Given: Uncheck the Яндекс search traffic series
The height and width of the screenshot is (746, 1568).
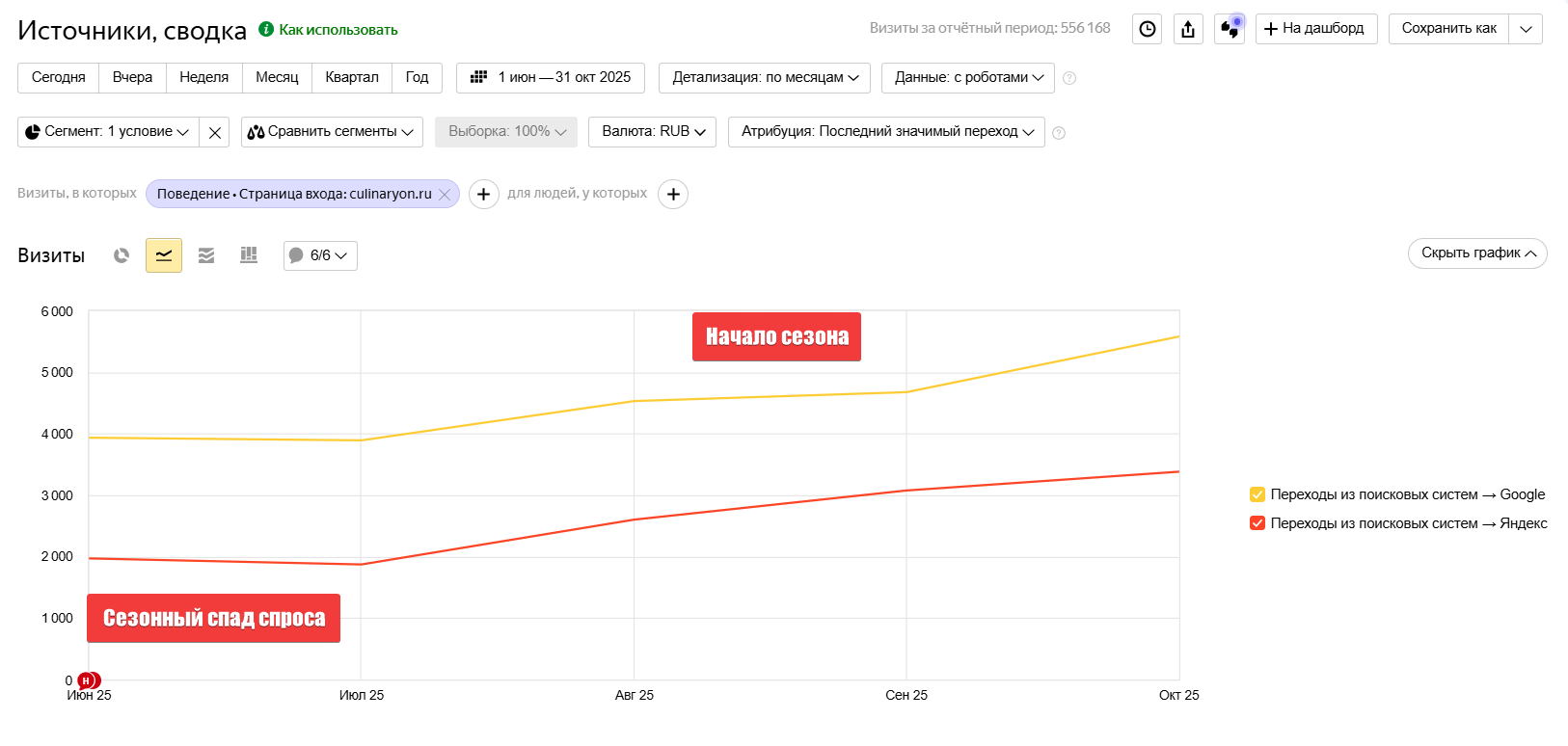Looking at the screenshot, I should pos(1257,523).
